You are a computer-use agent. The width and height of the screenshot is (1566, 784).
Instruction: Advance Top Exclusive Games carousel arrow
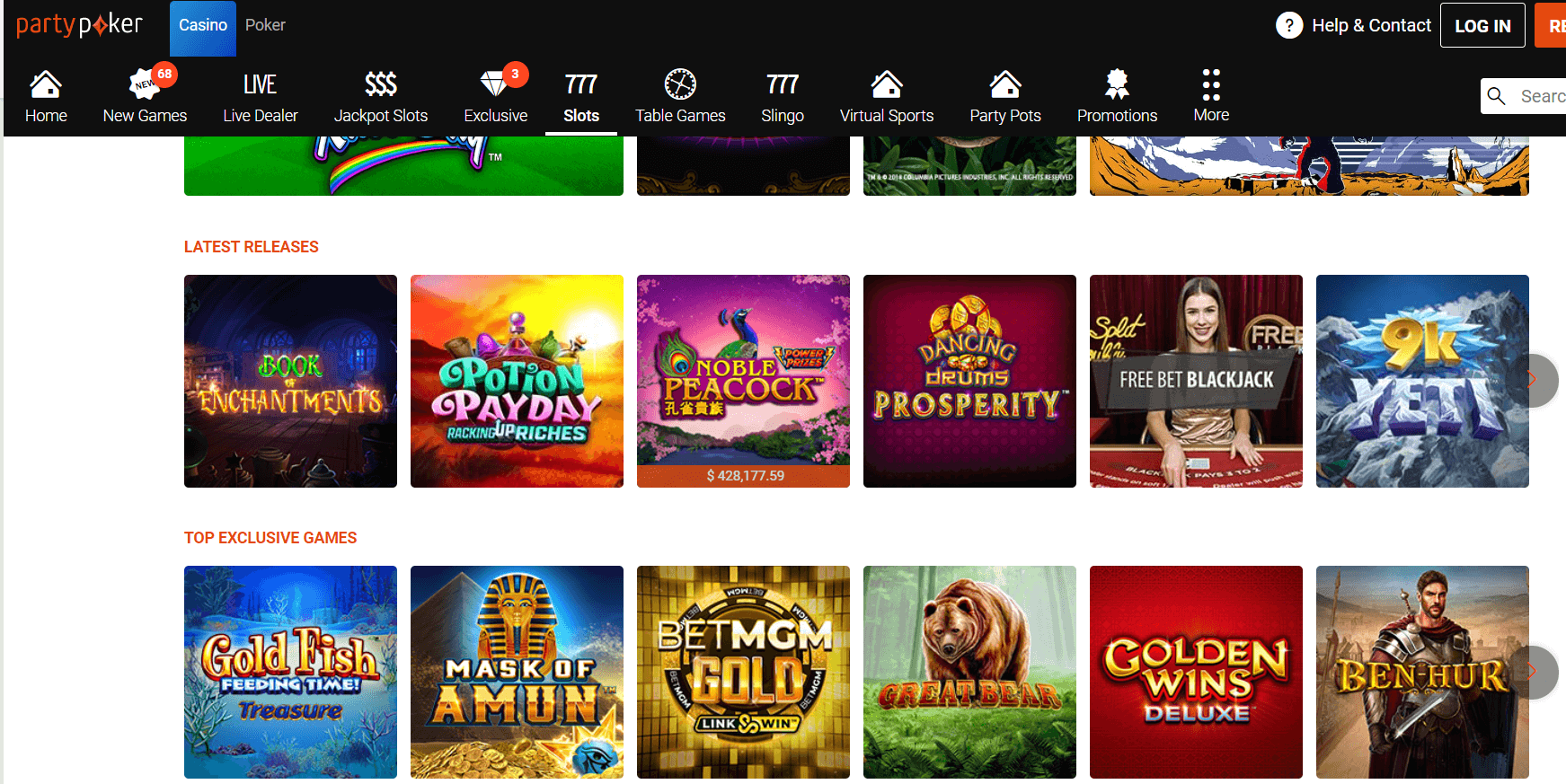click(x=1533, y=672)
